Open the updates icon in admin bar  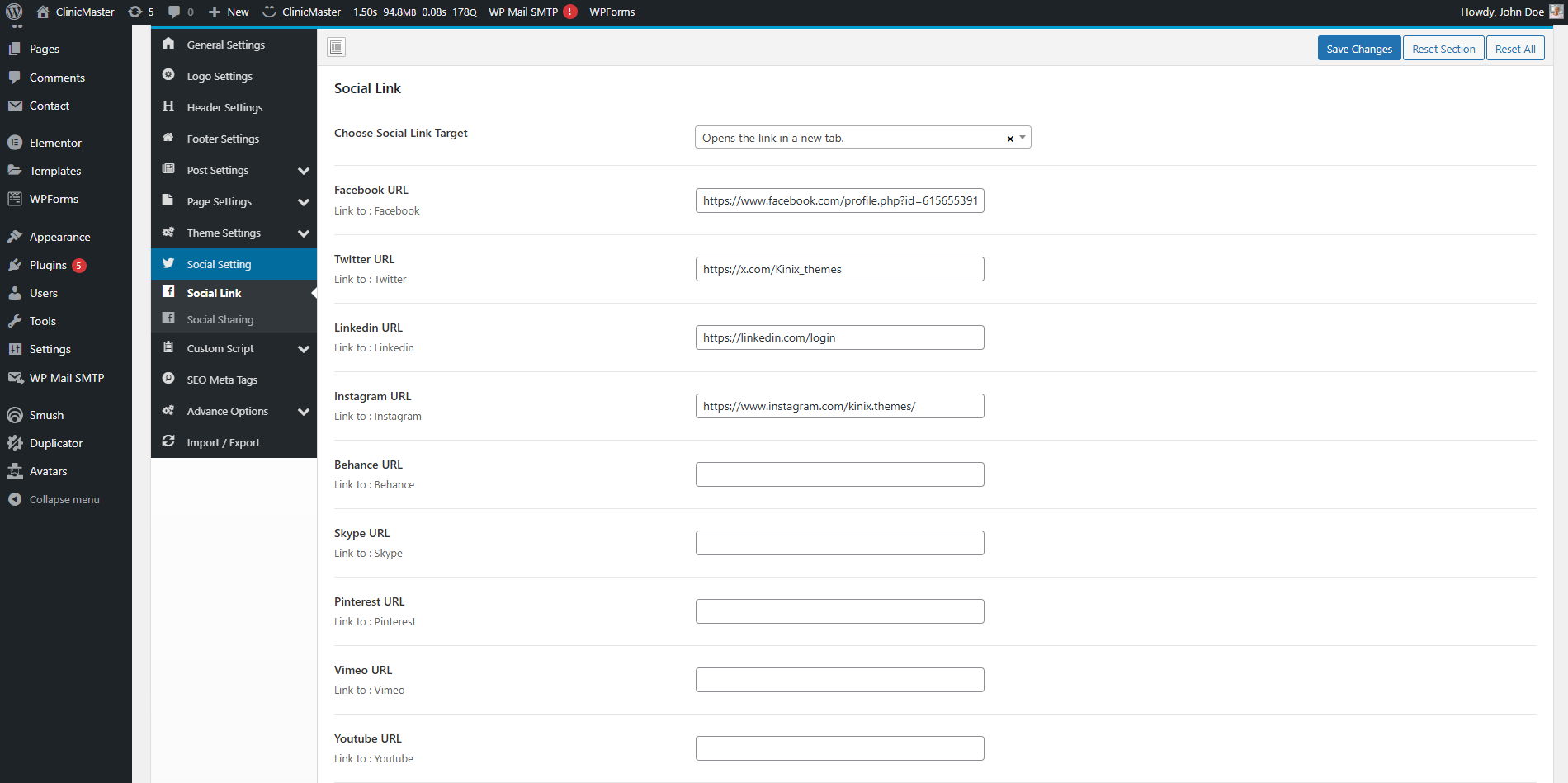(x=135, y=12)
